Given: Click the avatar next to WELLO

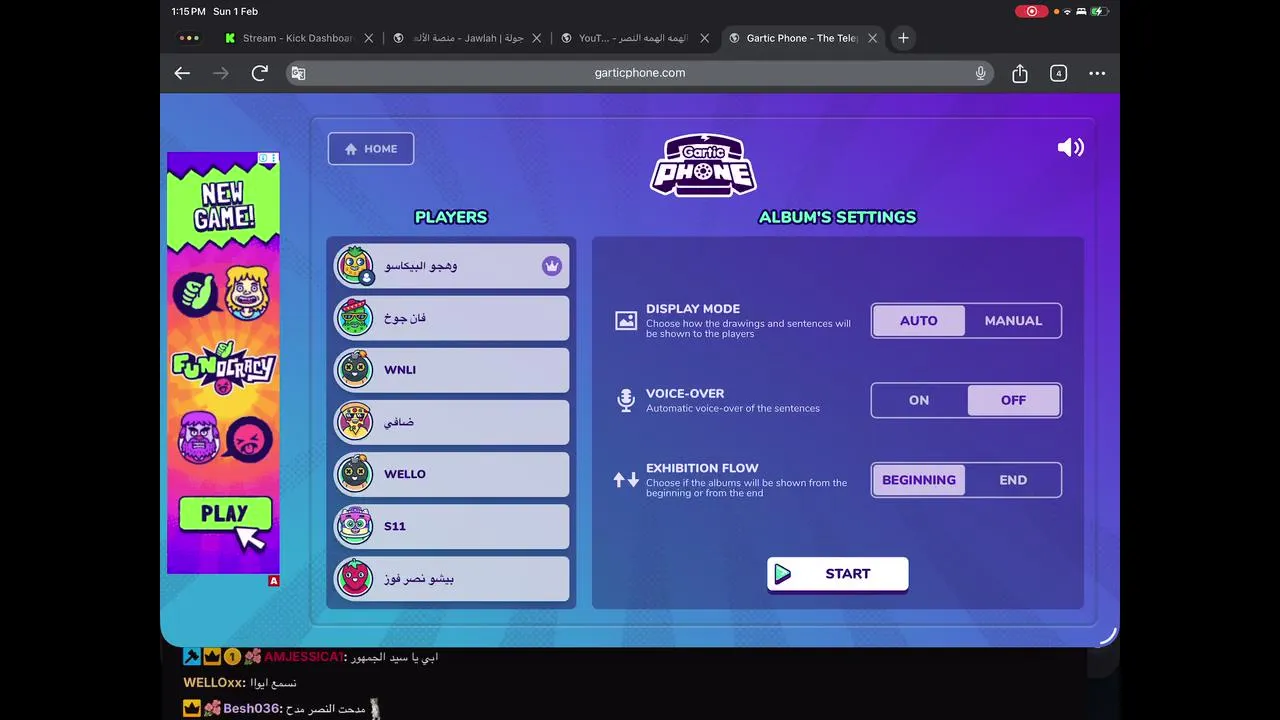Looking at the screenshot, I should (354, 474).
